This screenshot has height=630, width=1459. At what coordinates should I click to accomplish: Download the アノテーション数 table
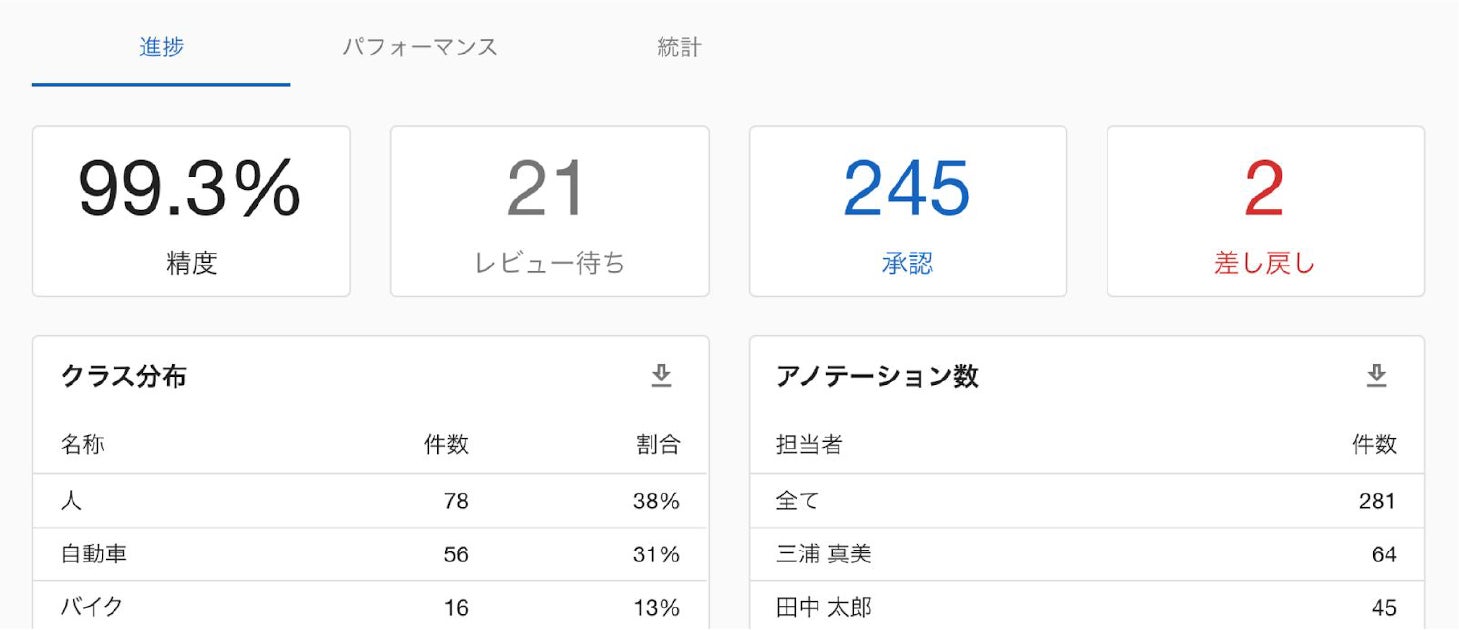[1377, 376]
